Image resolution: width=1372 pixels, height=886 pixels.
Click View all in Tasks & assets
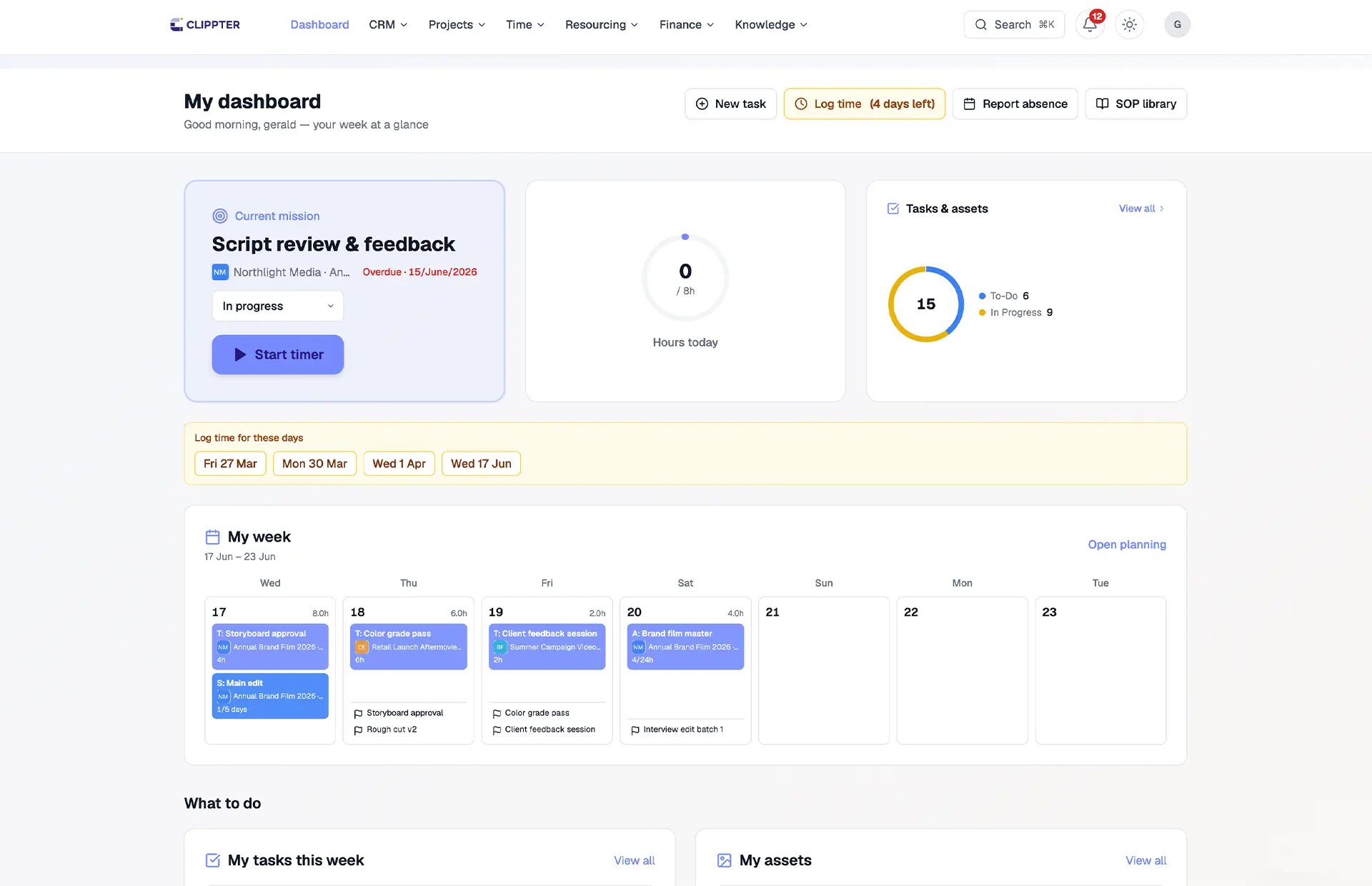coord(1141,209)
